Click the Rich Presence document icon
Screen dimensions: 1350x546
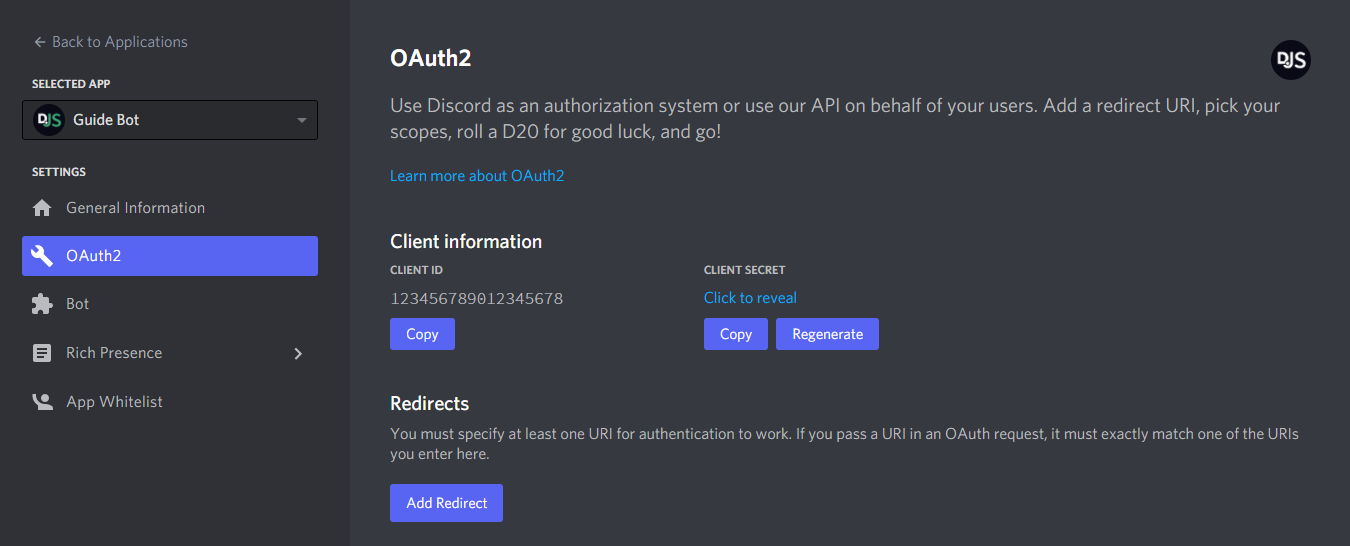tap(42, 353)
